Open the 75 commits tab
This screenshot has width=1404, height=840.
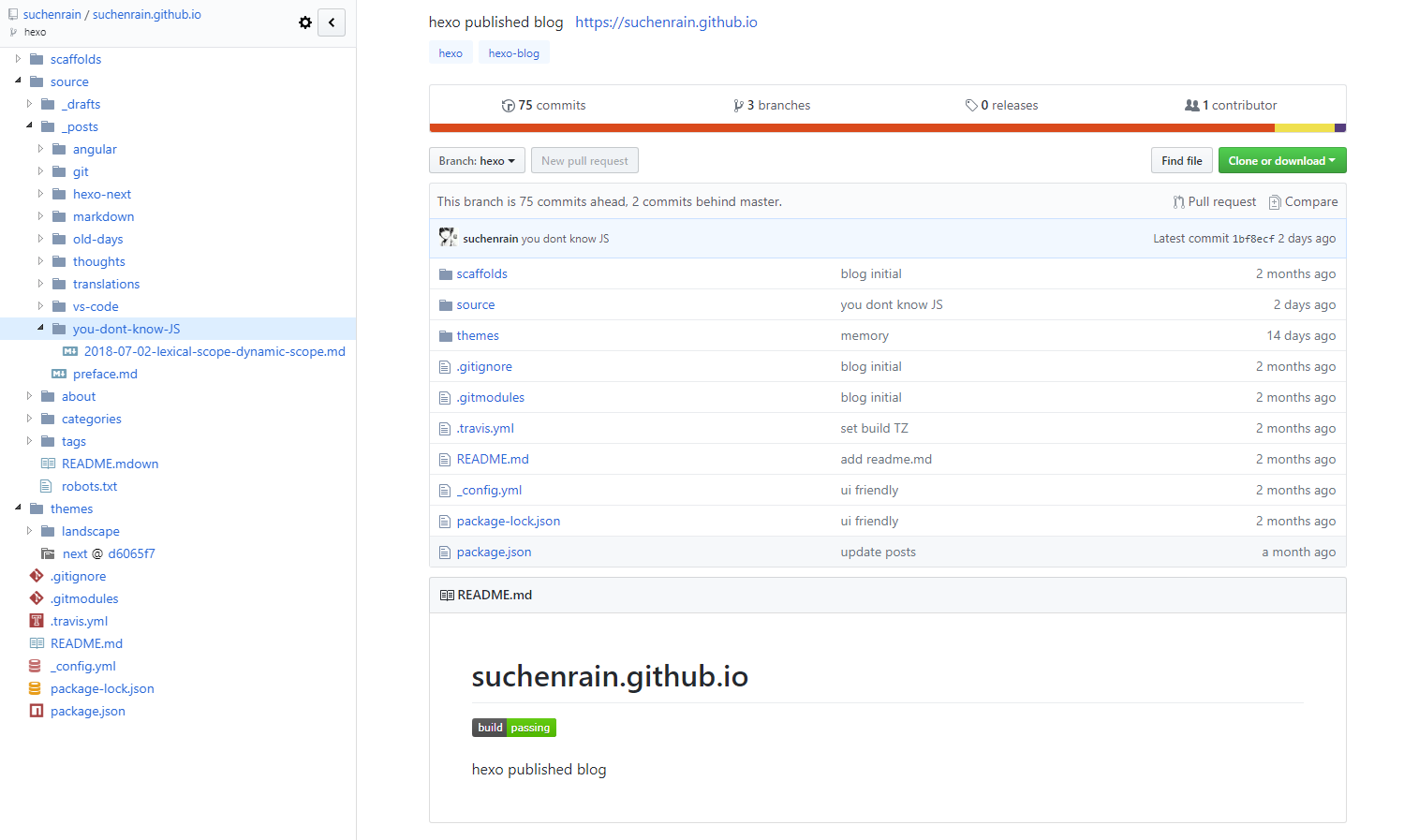click(x=543, y=106)
